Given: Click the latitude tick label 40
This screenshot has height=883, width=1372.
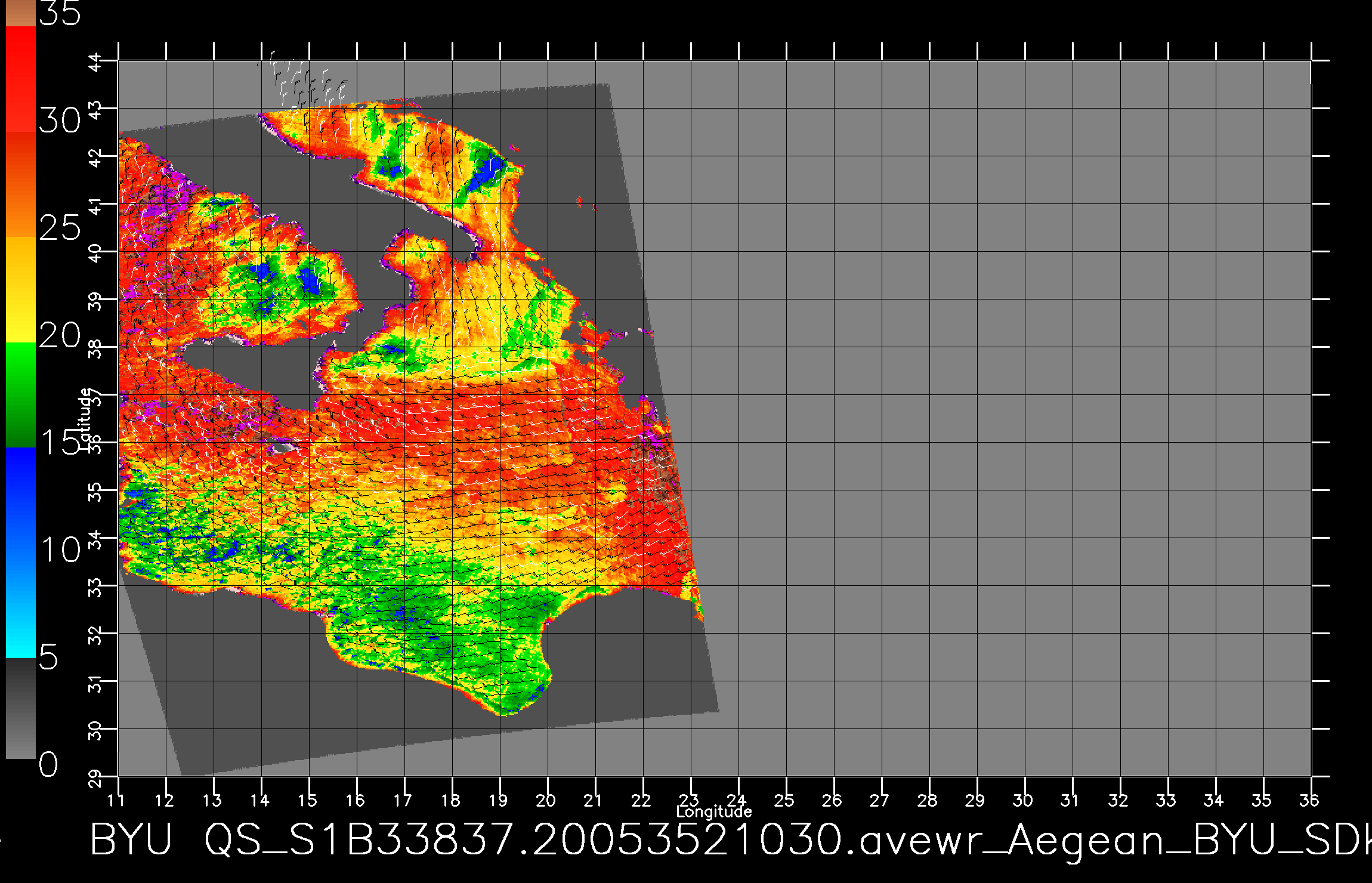Looking at the screenshot, I should click(95, 253).
